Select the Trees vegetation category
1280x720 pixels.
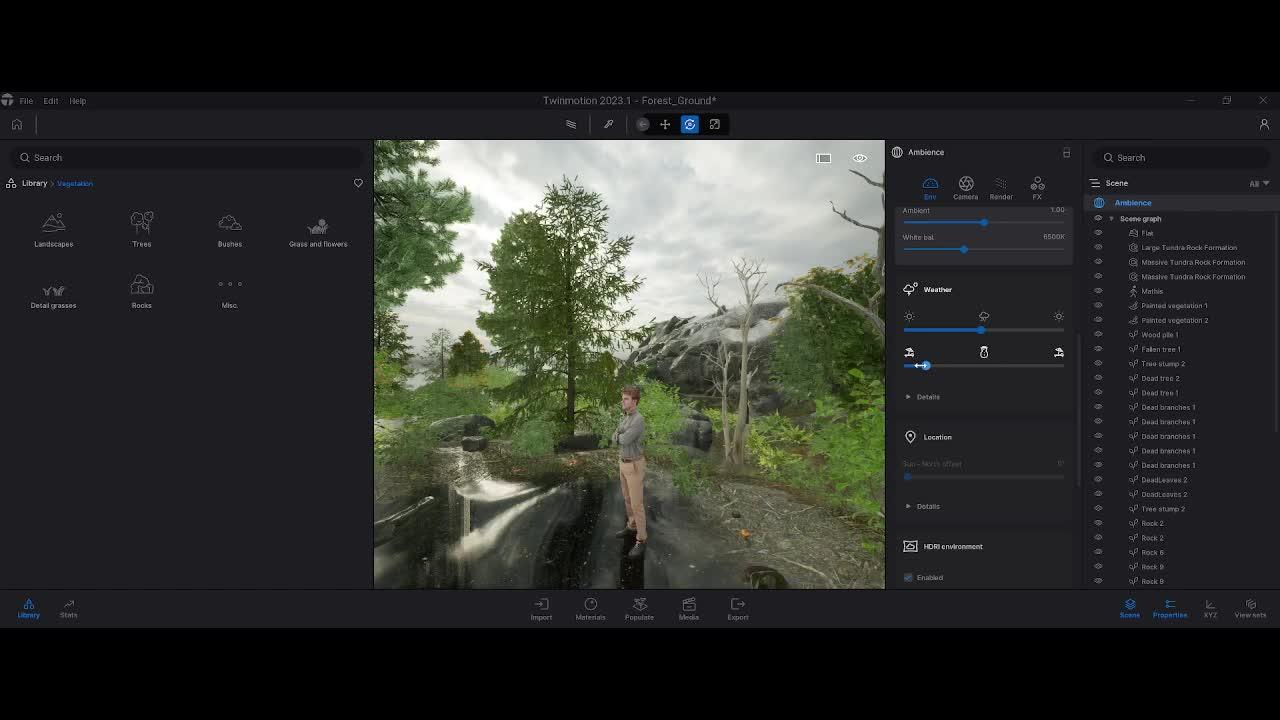tap(141, 228)
